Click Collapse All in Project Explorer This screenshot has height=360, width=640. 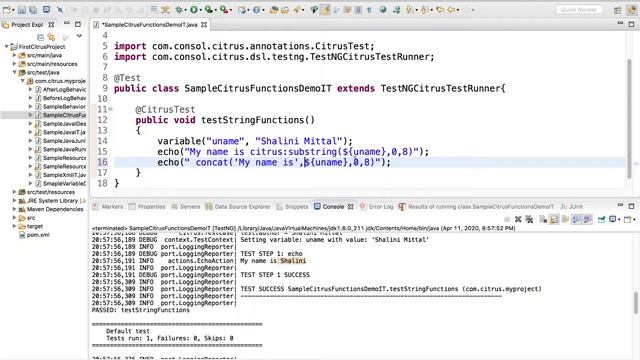pyautogui.click(x=40, y=38)
